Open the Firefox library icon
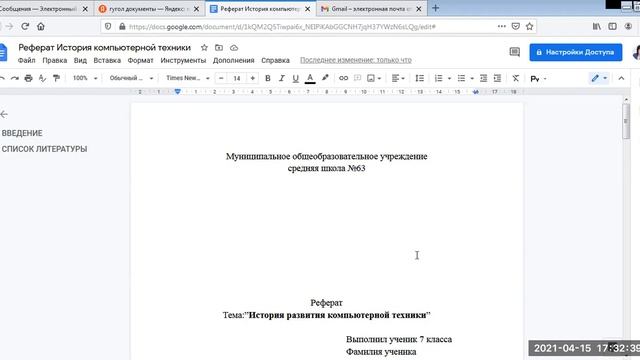The width and height of the screenshot is (640, 360). tap(597, 27)
